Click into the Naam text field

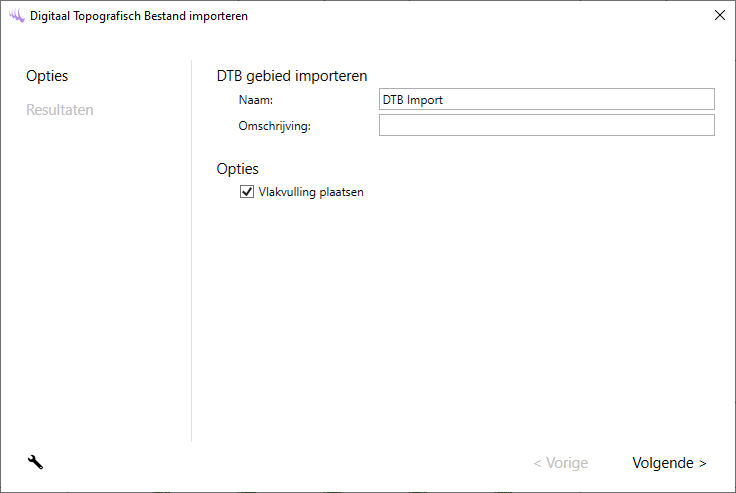point(546,99)
